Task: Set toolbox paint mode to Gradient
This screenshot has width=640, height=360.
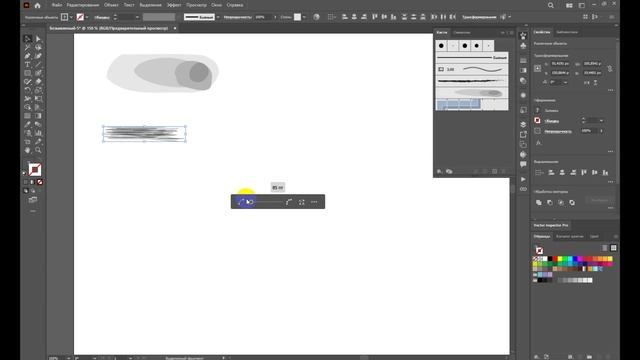Action: click(x=33, y=182)
